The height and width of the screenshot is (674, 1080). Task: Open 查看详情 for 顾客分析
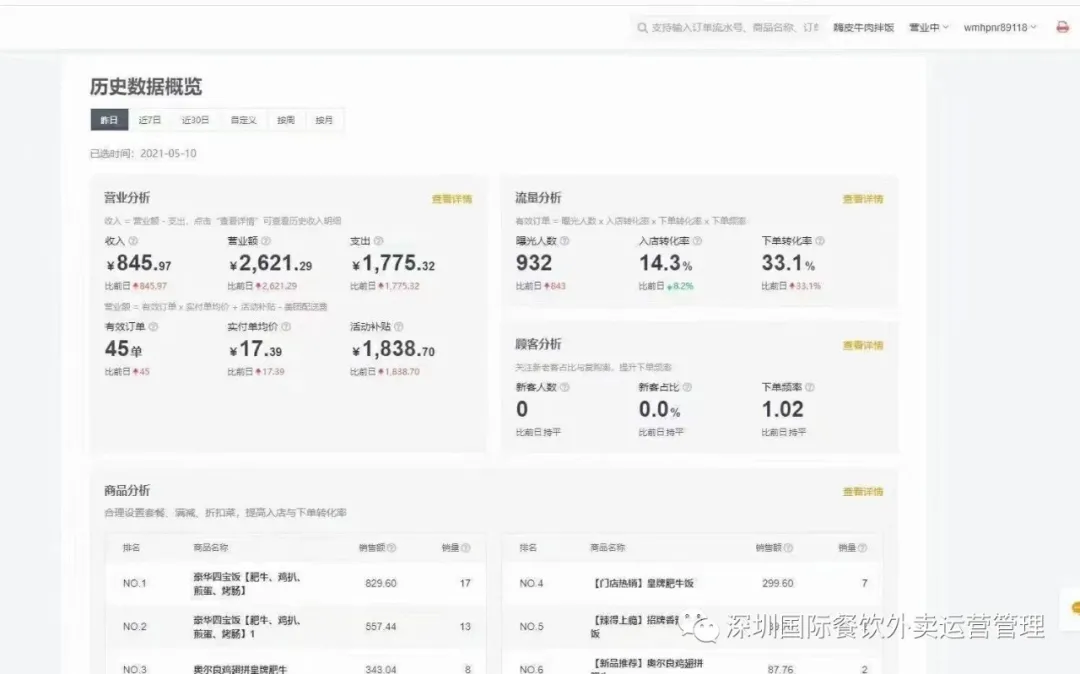tap(863, 345)
